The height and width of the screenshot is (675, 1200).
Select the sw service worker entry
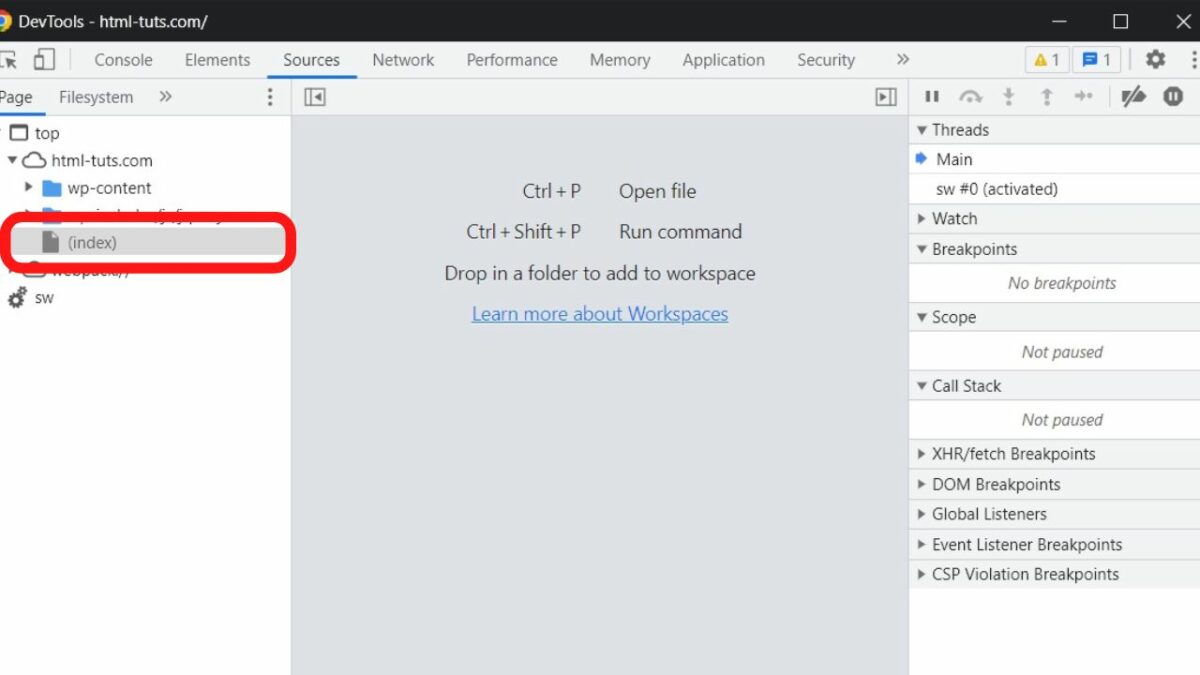[x=43, y=297]
